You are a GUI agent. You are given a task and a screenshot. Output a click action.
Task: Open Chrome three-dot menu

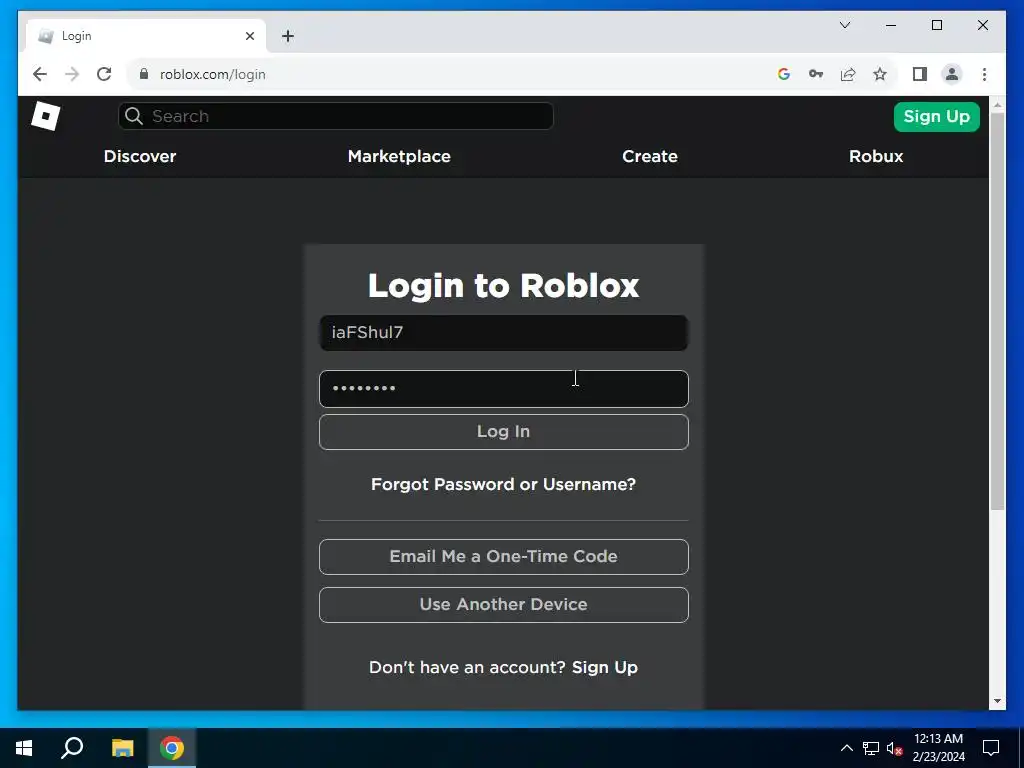coord(984,74)
